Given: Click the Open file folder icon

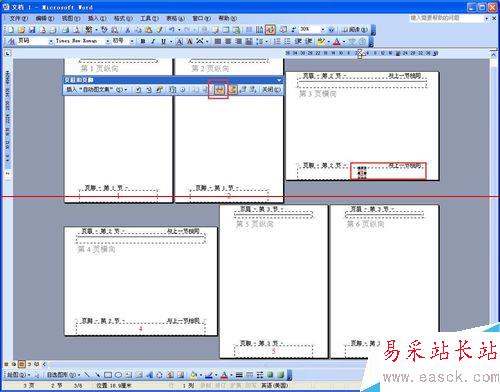Looking at the screenshot, I should click(x=21, y=30).
